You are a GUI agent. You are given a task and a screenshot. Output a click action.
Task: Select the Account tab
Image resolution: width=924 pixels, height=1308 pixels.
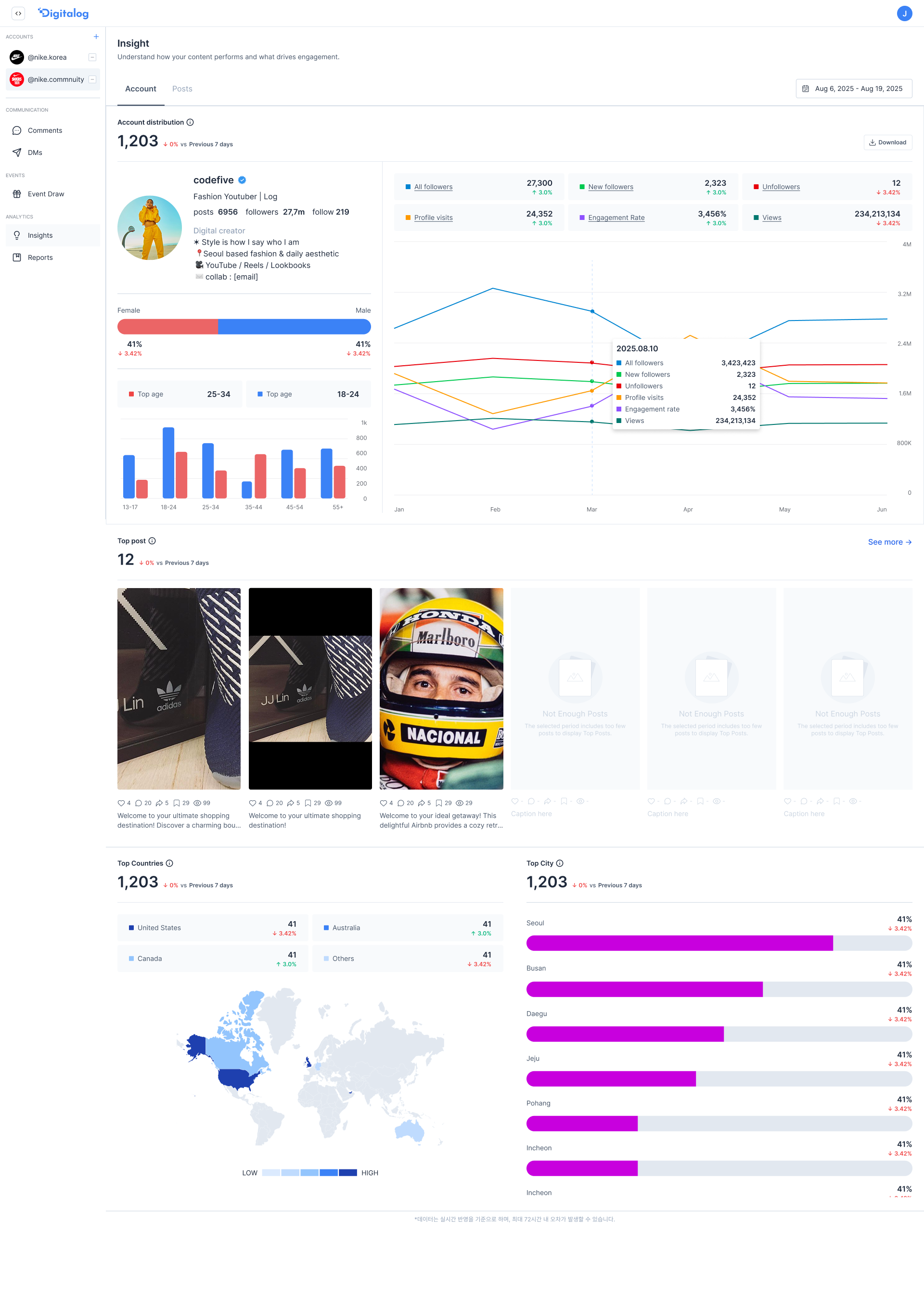(x=140, y=89)
